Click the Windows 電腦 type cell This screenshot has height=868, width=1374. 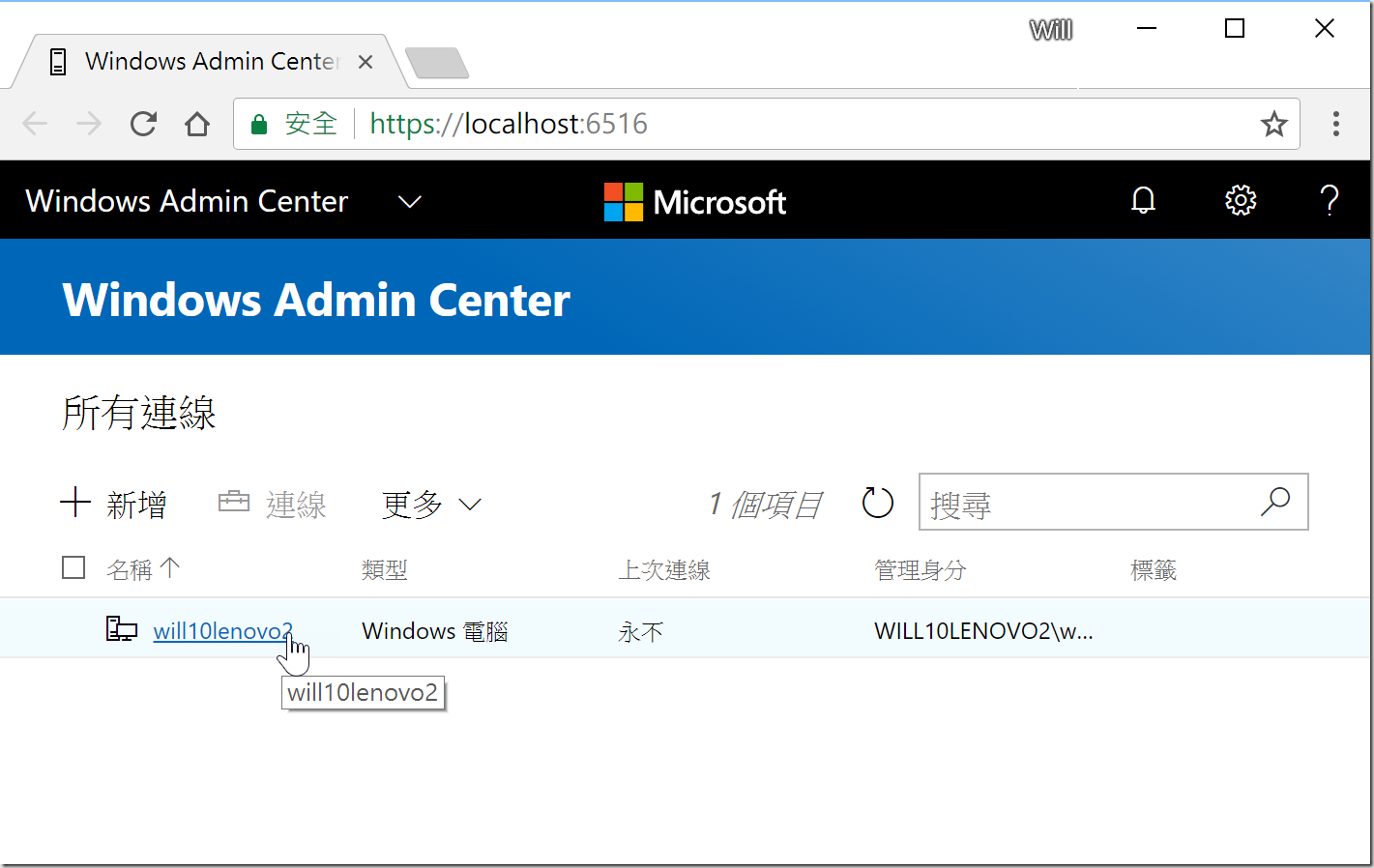[x=435, y=631]
